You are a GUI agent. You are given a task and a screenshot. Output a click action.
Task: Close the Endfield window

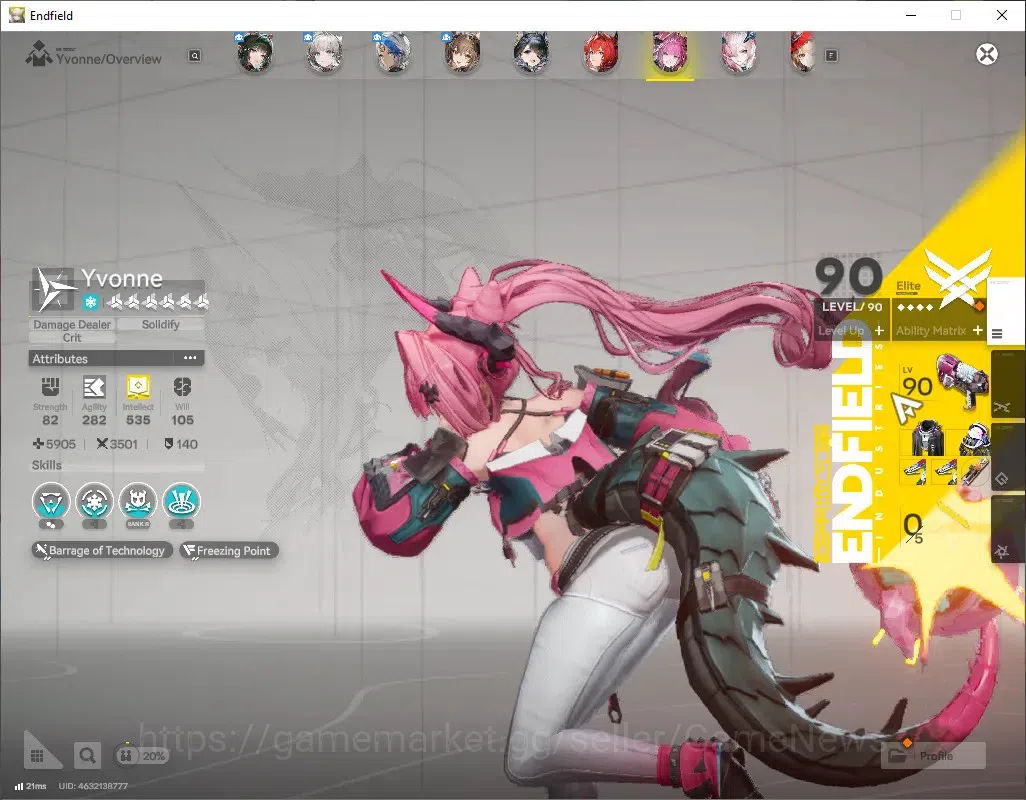[1002, 15]
